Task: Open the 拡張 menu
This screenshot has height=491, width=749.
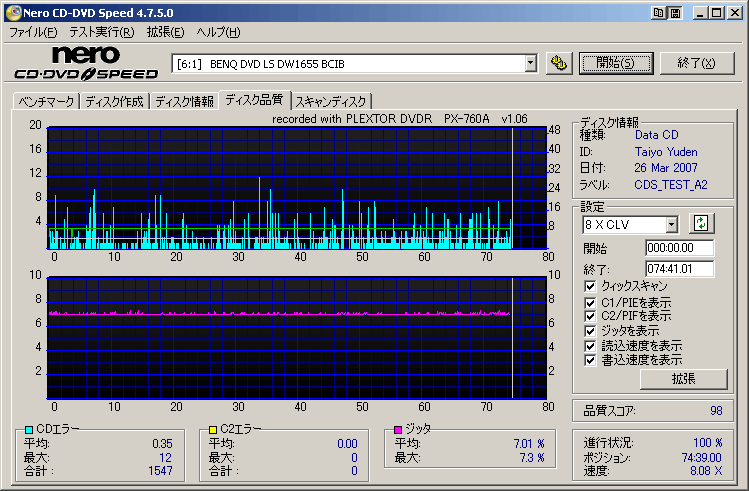Action: [x=165, y=32]
